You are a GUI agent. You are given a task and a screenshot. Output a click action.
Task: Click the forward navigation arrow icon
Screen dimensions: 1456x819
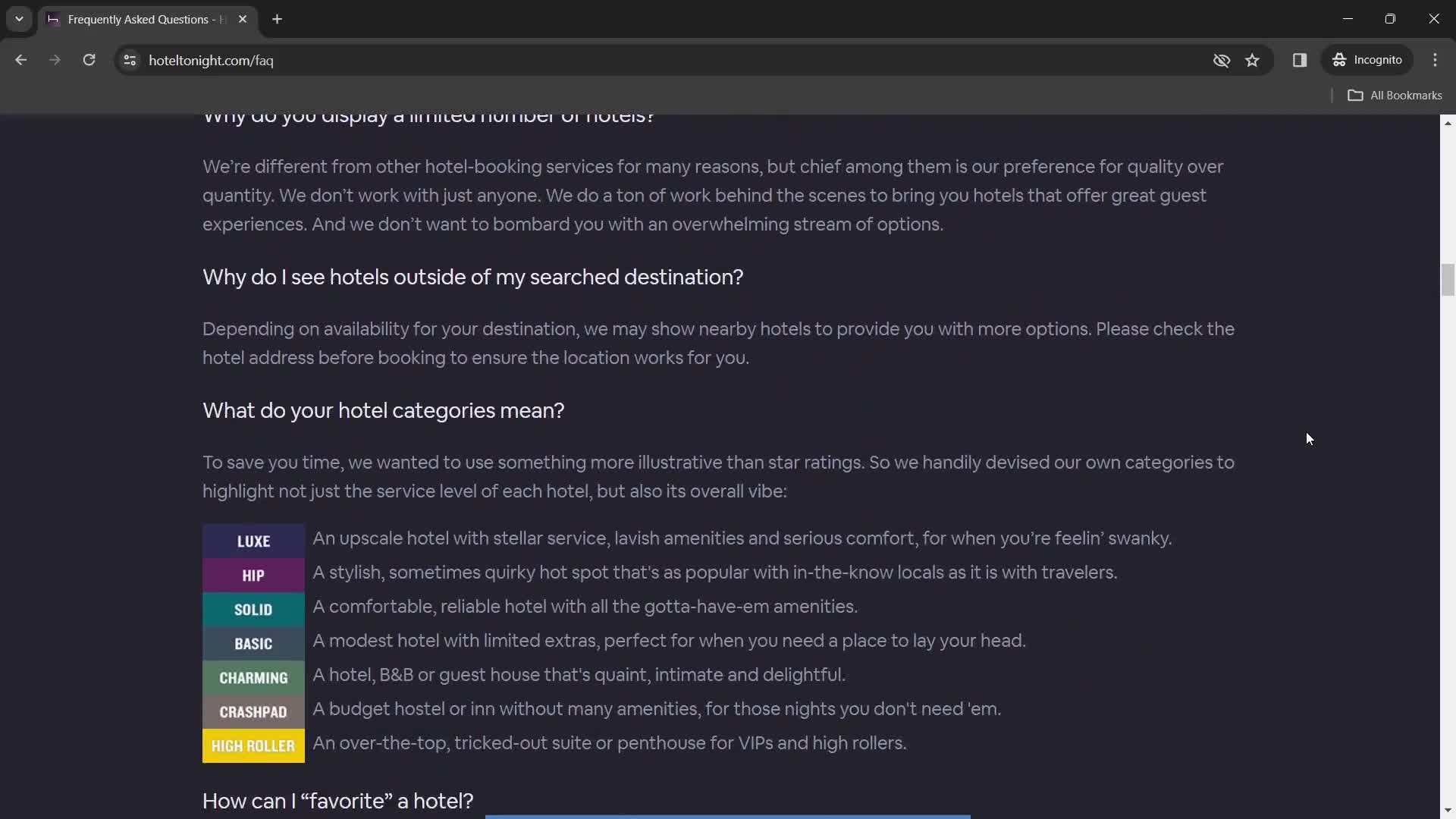coord(55,60)
